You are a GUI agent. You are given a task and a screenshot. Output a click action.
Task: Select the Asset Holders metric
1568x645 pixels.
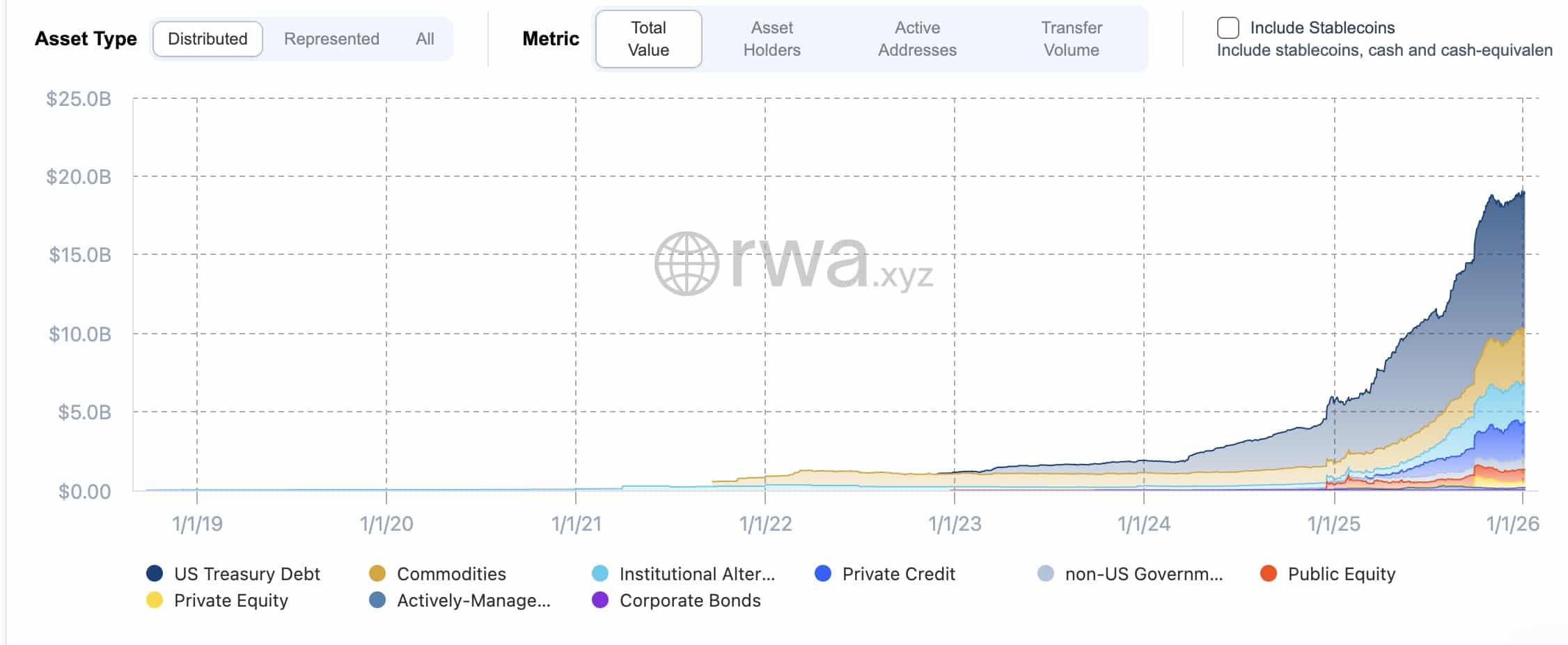[771, 38]
